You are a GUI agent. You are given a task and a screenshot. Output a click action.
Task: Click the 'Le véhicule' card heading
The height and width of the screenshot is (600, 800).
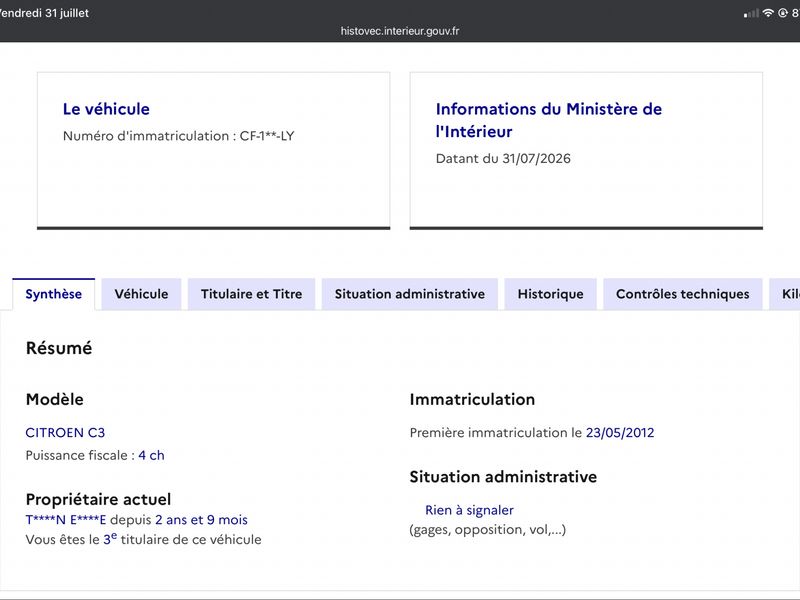106,109
